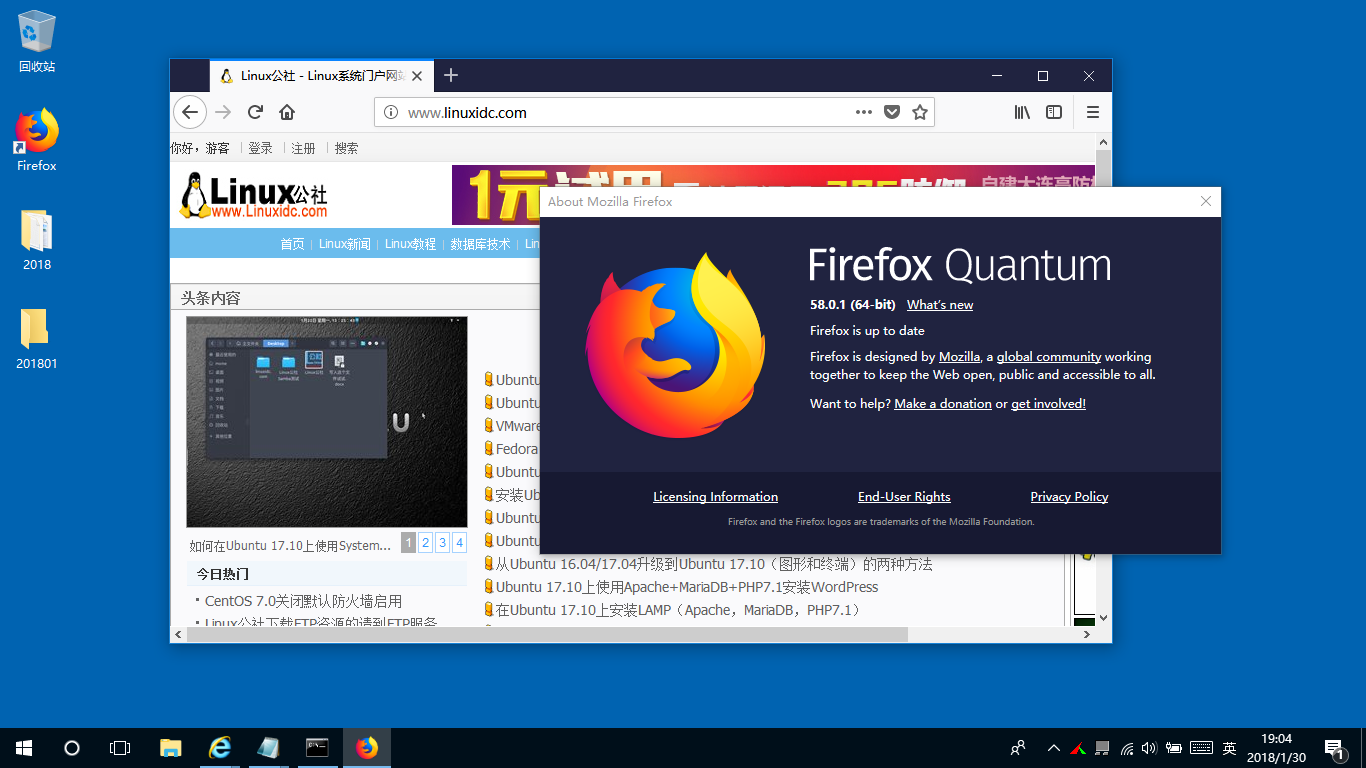This screenshot has width=1366, height=768.
Task: Open the Firefox Library icon
Action: [1022, 112]
